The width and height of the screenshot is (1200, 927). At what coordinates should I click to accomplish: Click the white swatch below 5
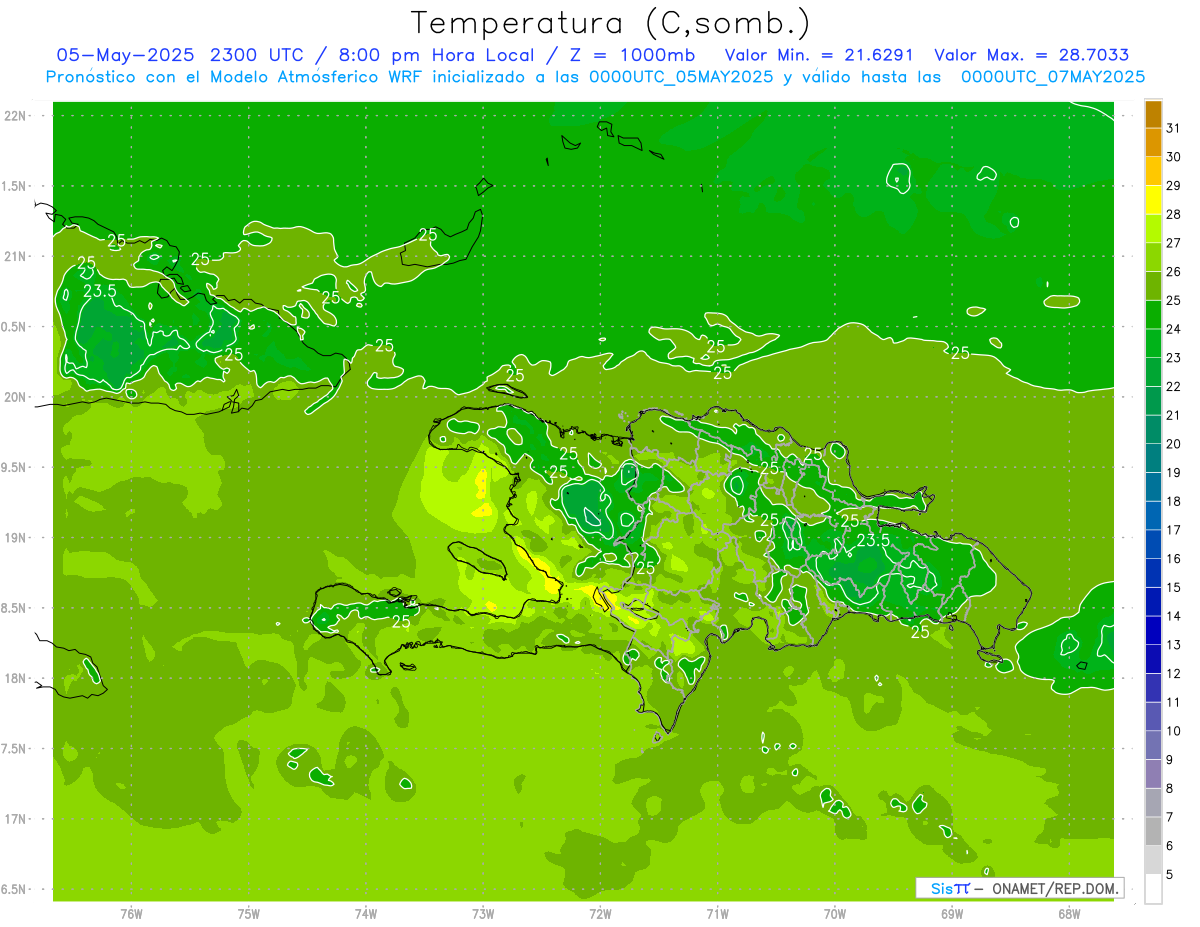click(x=1153, y=889)
